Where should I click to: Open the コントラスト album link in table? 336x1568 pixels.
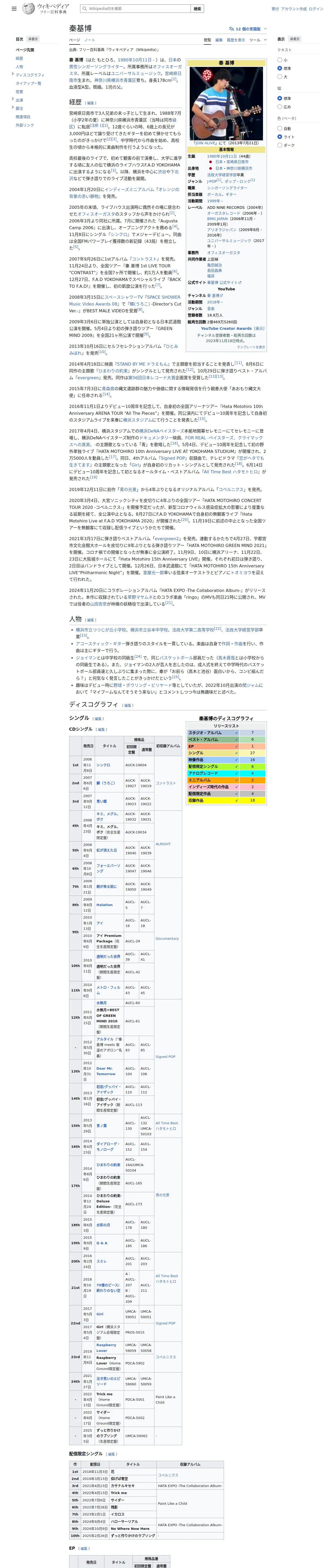point(165,783)
